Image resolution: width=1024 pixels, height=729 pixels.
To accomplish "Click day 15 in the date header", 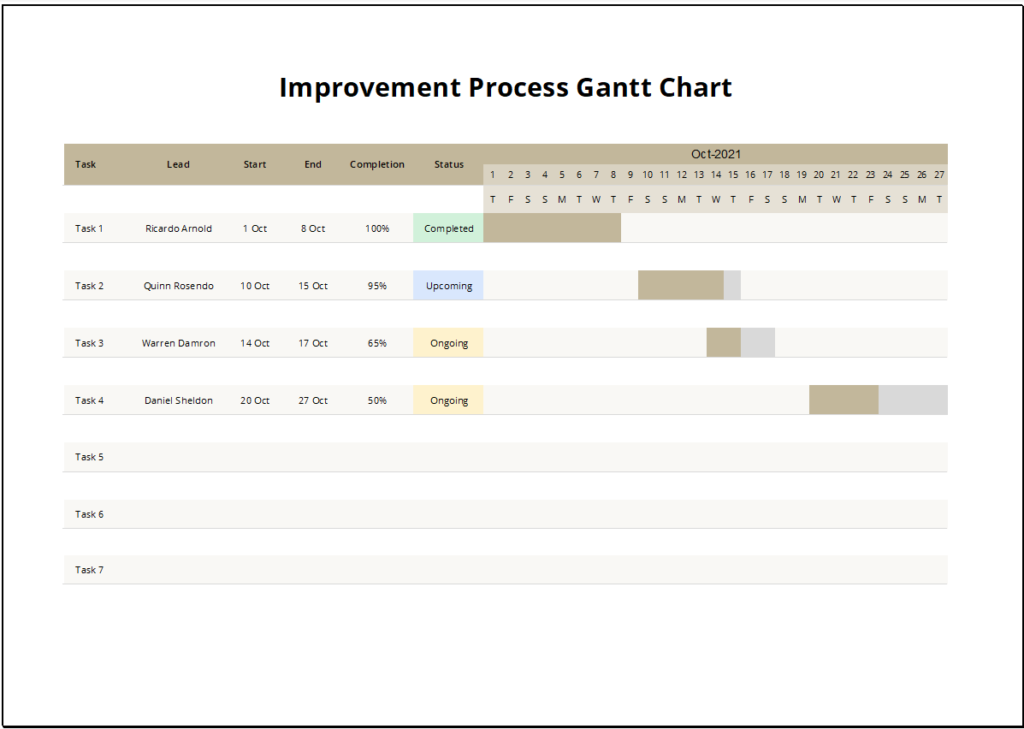I will [x=732, y=174].
